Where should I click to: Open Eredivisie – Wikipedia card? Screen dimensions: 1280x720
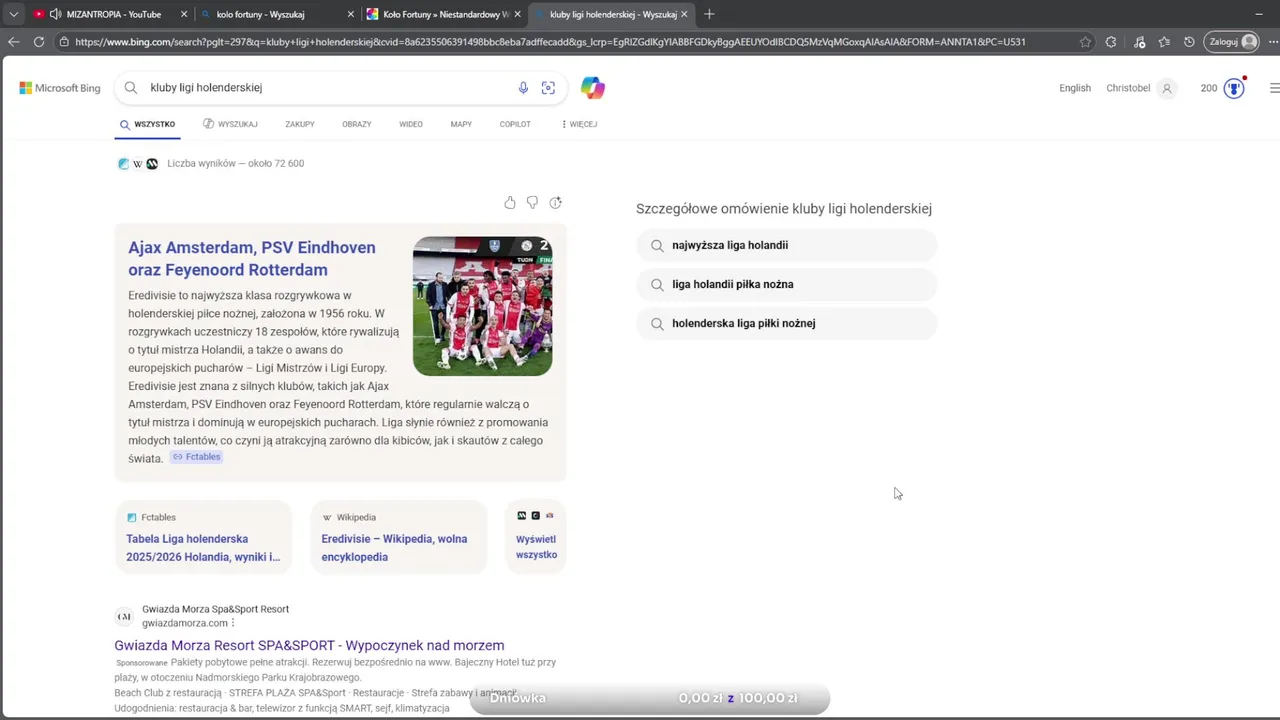398,538
